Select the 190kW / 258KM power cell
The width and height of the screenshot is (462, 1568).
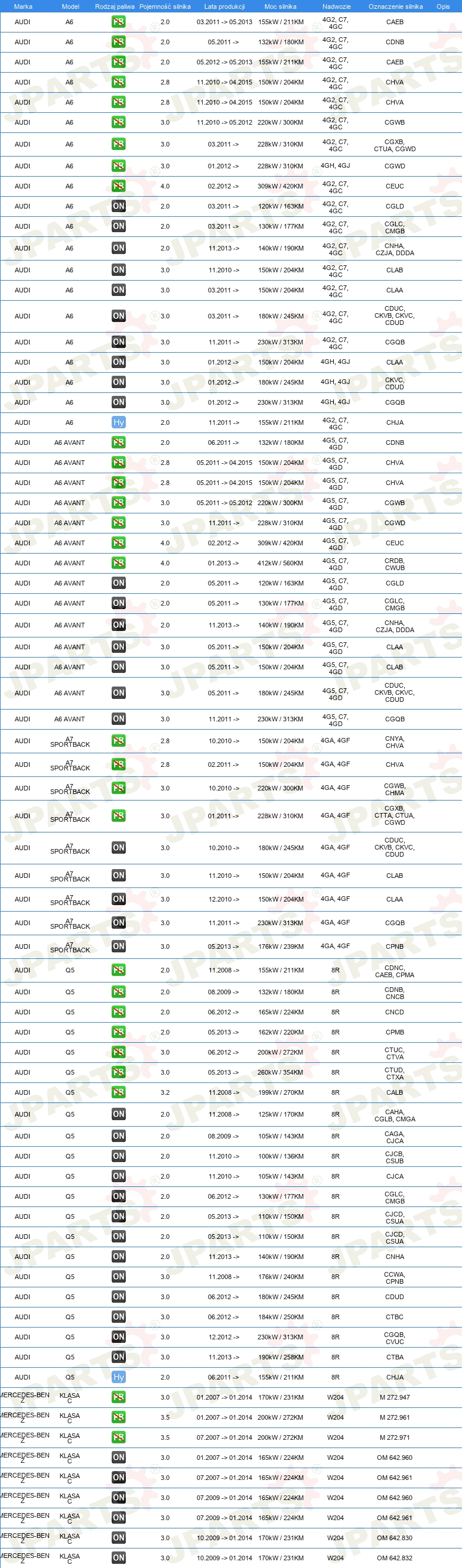click(281, 1356)
